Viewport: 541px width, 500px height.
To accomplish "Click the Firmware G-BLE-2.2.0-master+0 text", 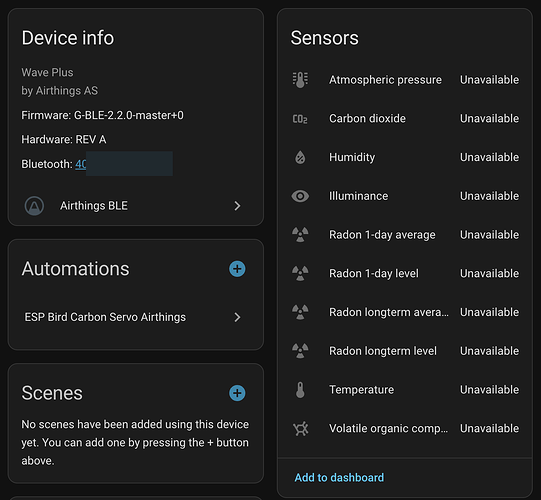I will tap(102, 115).
